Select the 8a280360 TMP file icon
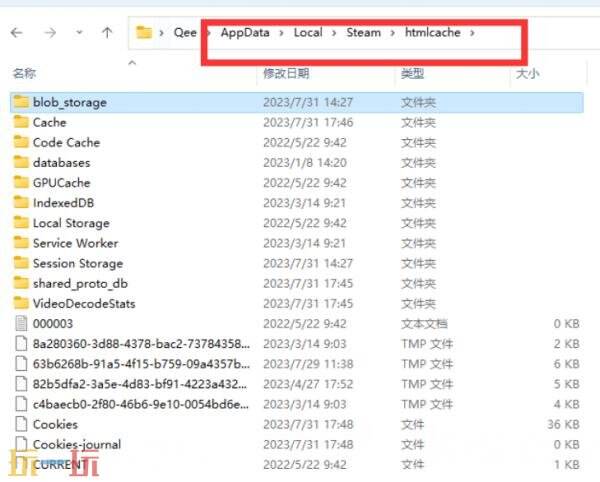Image resolution: width=600 pixels, height=482 pixels. click(x=21, y=344)
